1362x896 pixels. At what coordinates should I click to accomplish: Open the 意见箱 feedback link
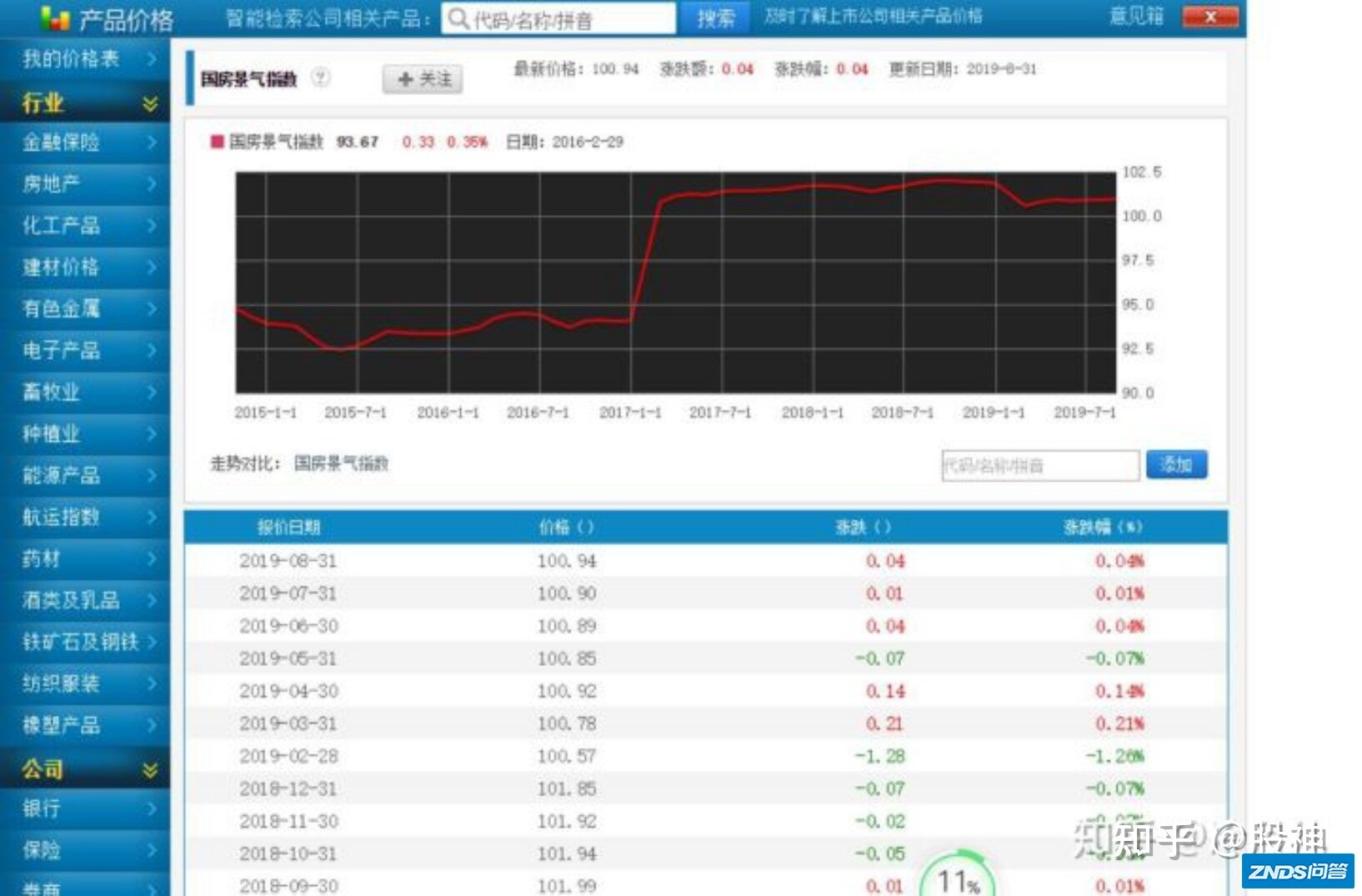coord(1137,16)
